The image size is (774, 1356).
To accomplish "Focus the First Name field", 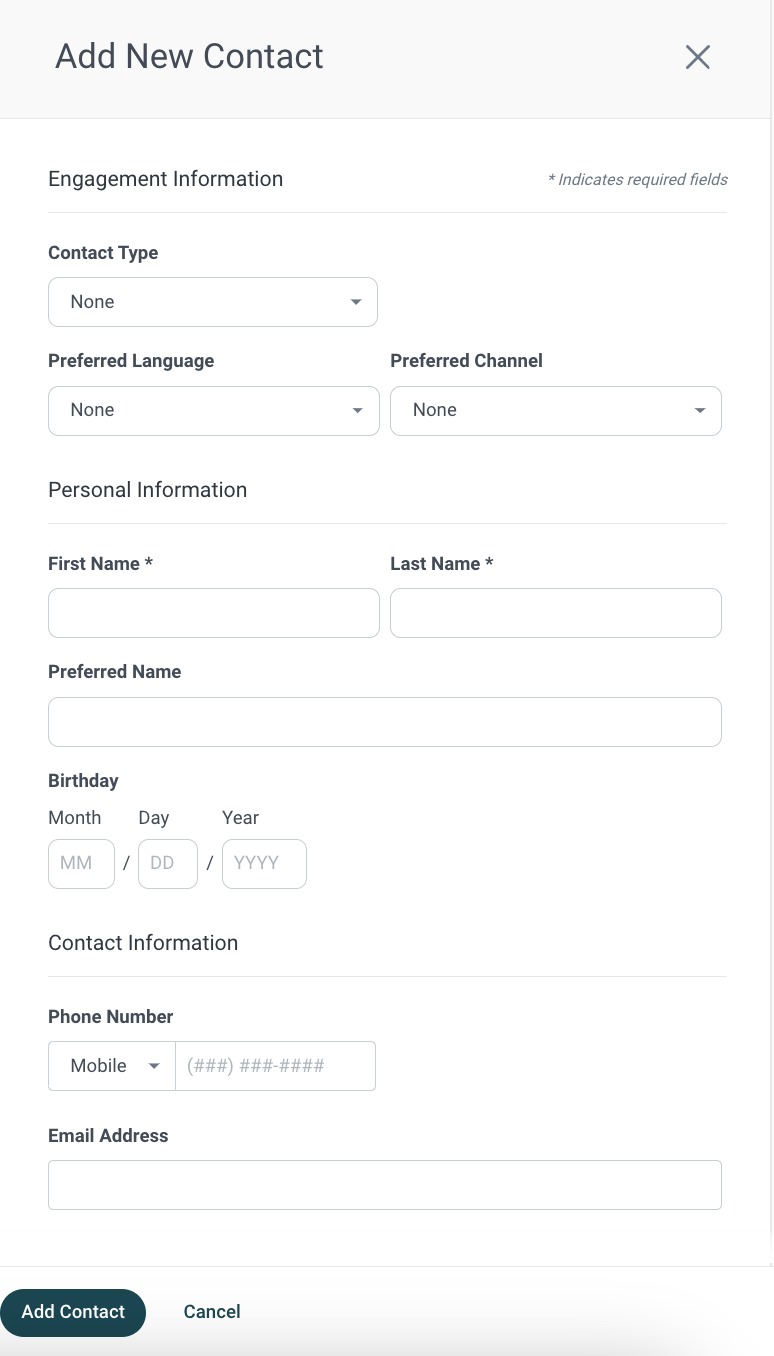I will point(213,613).
